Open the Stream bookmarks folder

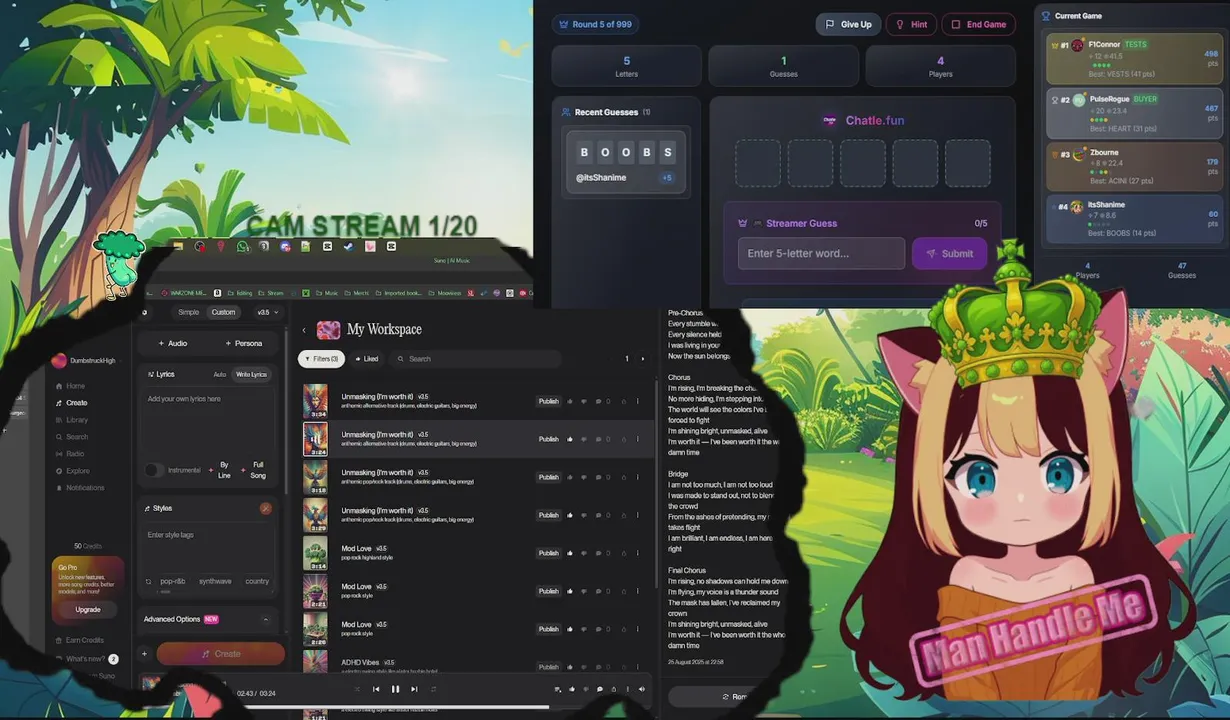[272, 293]
